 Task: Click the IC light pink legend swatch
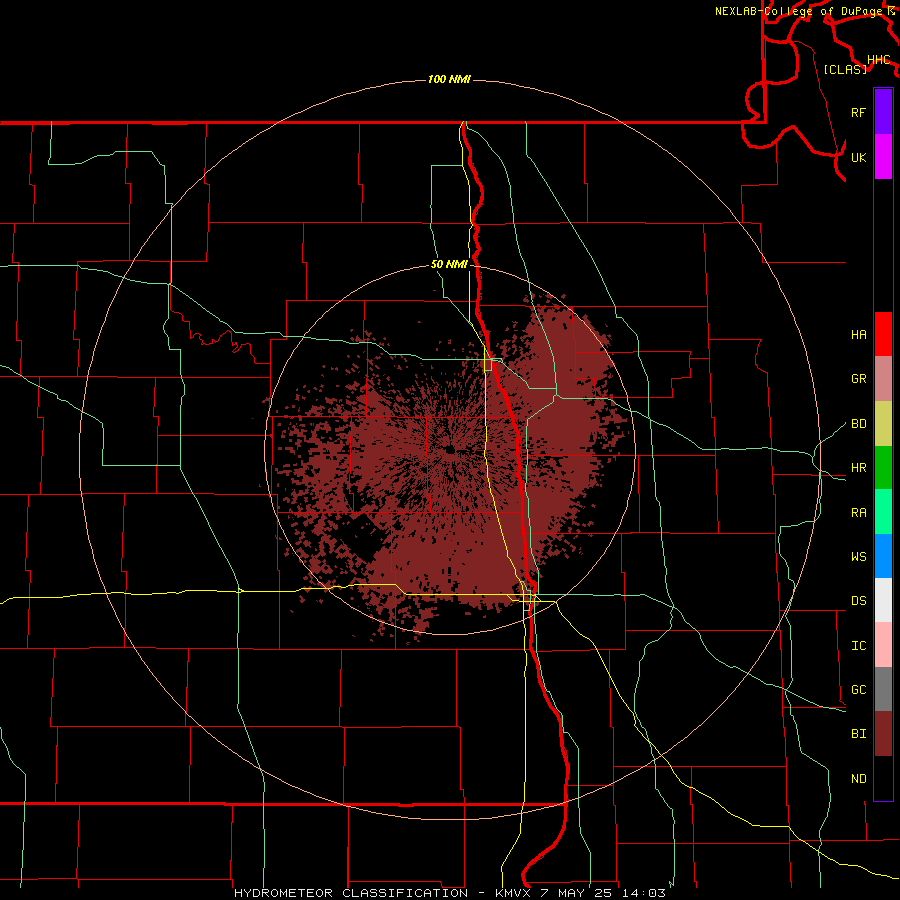pyautogui.click(x=883, y=645)
